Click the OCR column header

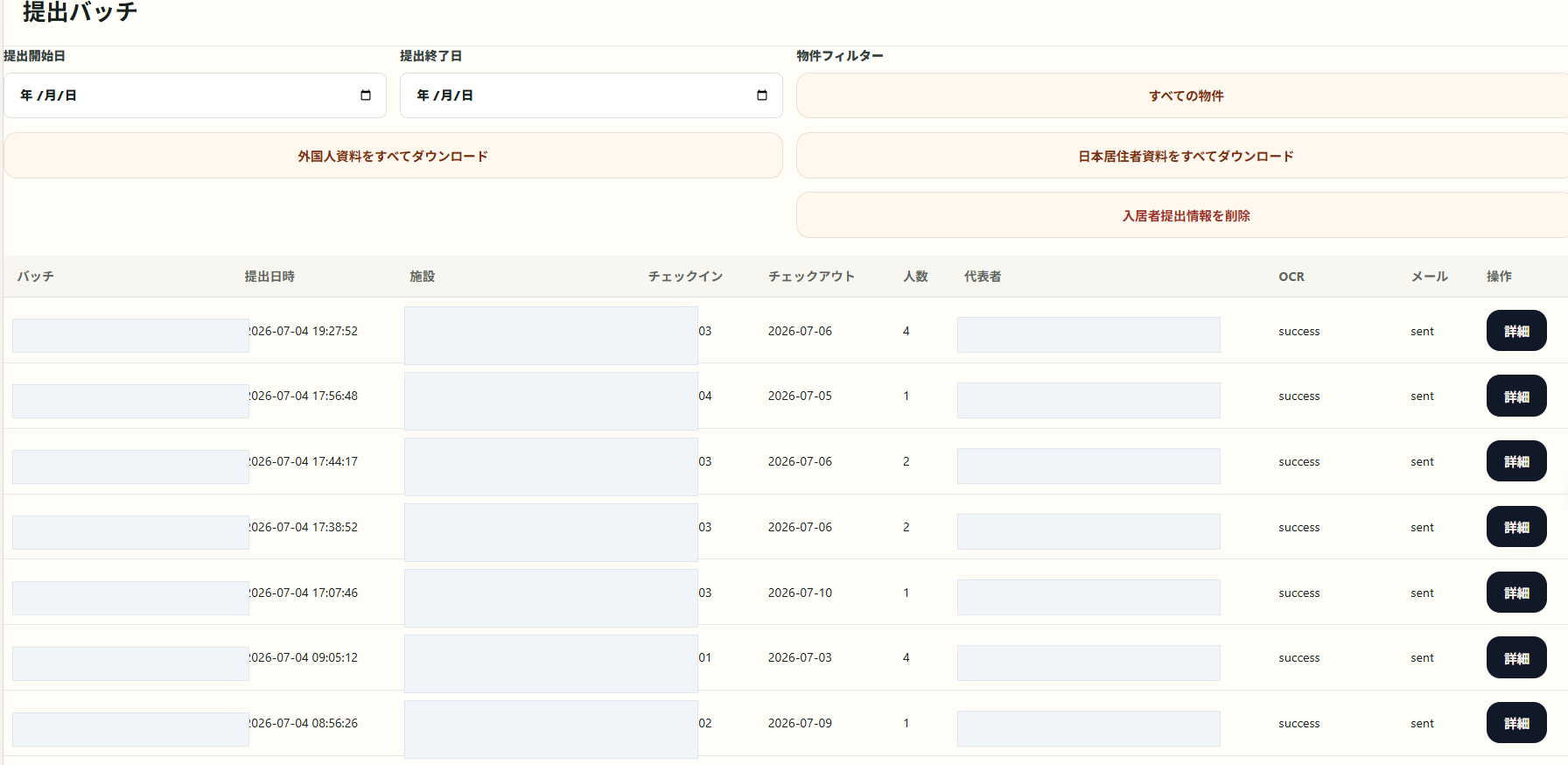click(1291, 277)
